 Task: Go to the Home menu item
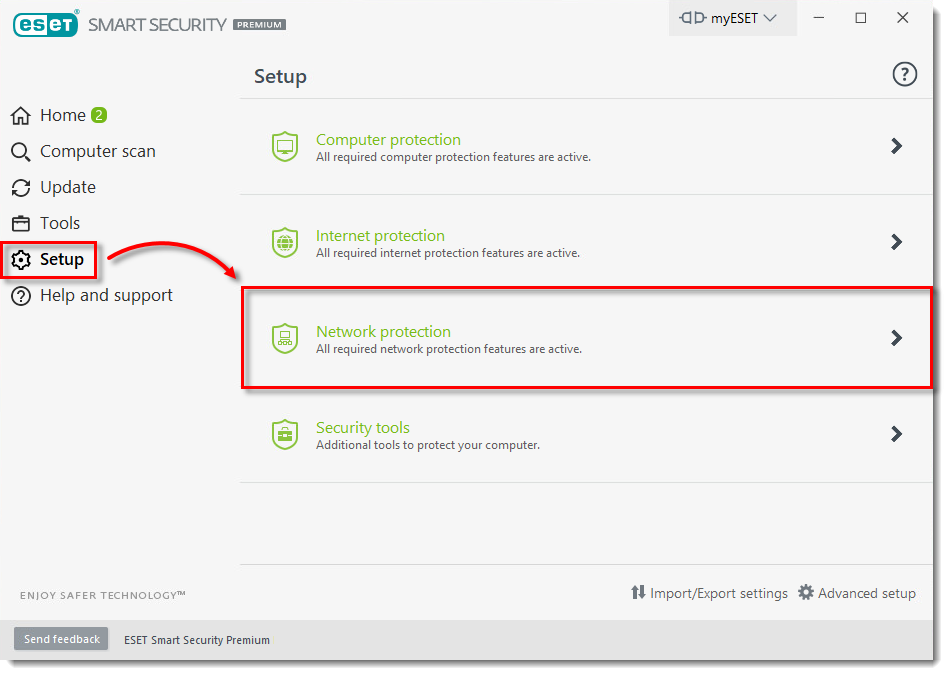62,116
